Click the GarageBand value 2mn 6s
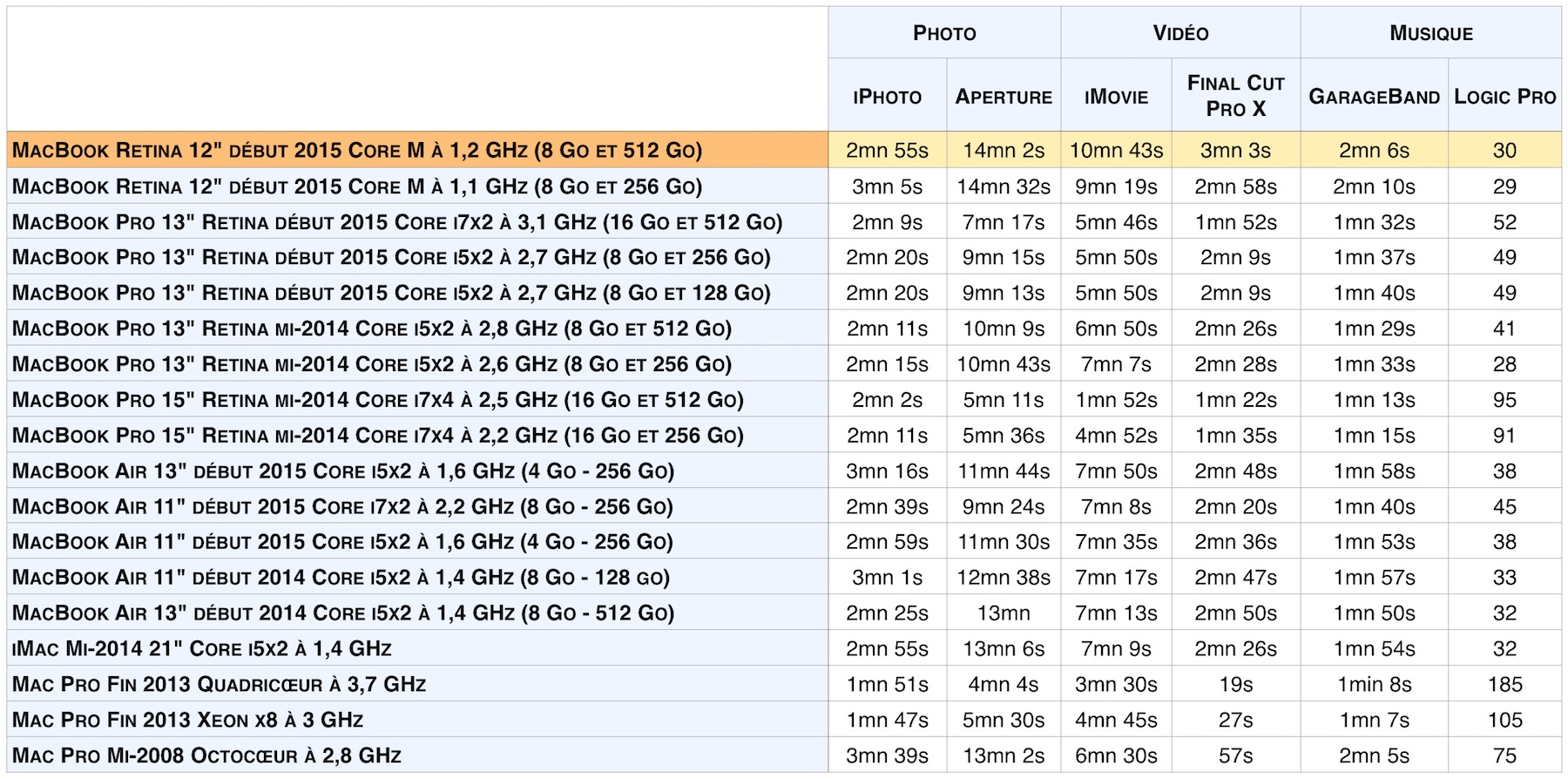 [1374, 150]
